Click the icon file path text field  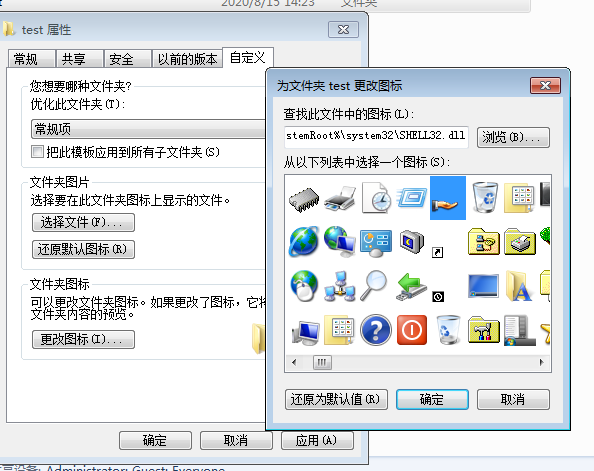376,137
